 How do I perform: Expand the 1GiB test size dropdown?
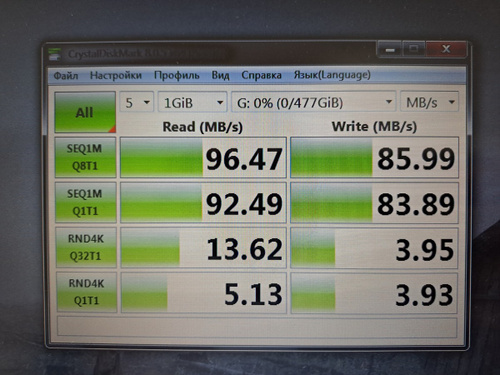(193, 102)
